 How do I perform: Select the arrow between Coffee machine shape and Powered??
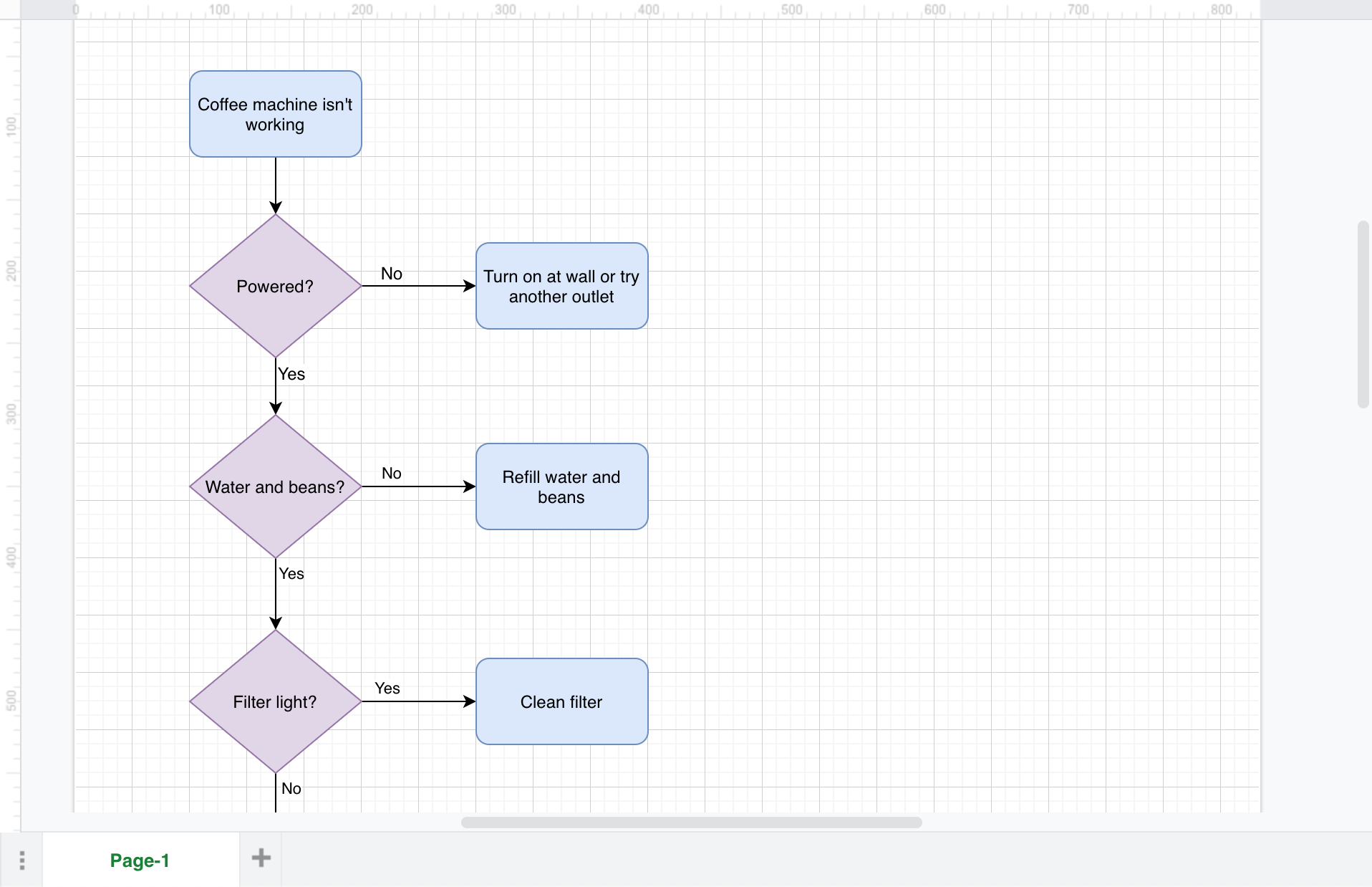(275, 183)
